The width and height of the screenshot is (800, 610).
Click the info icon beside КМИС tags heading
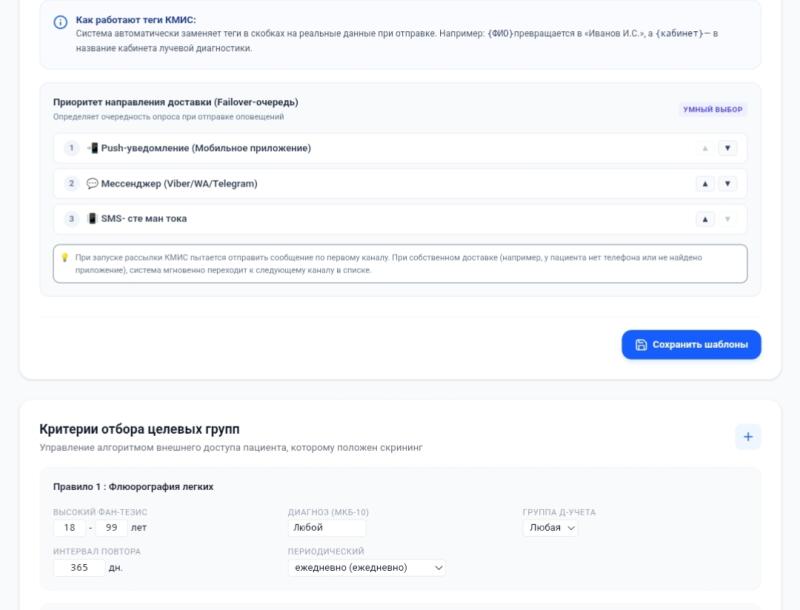[60, 22]
